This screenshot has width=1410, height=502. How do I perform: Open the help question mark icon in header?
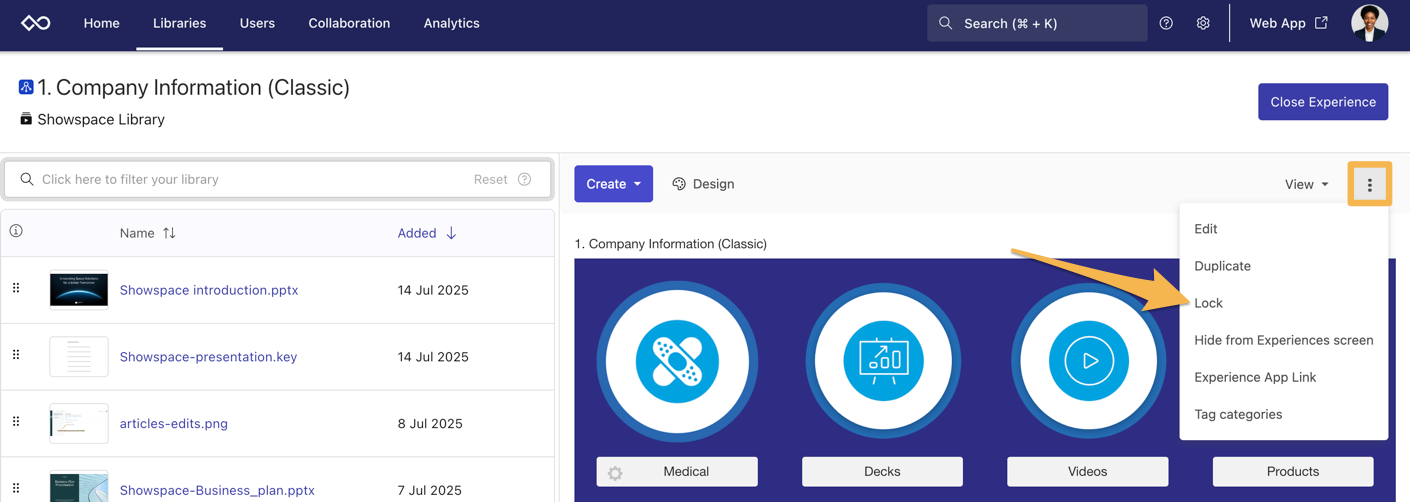(1166, 23)
